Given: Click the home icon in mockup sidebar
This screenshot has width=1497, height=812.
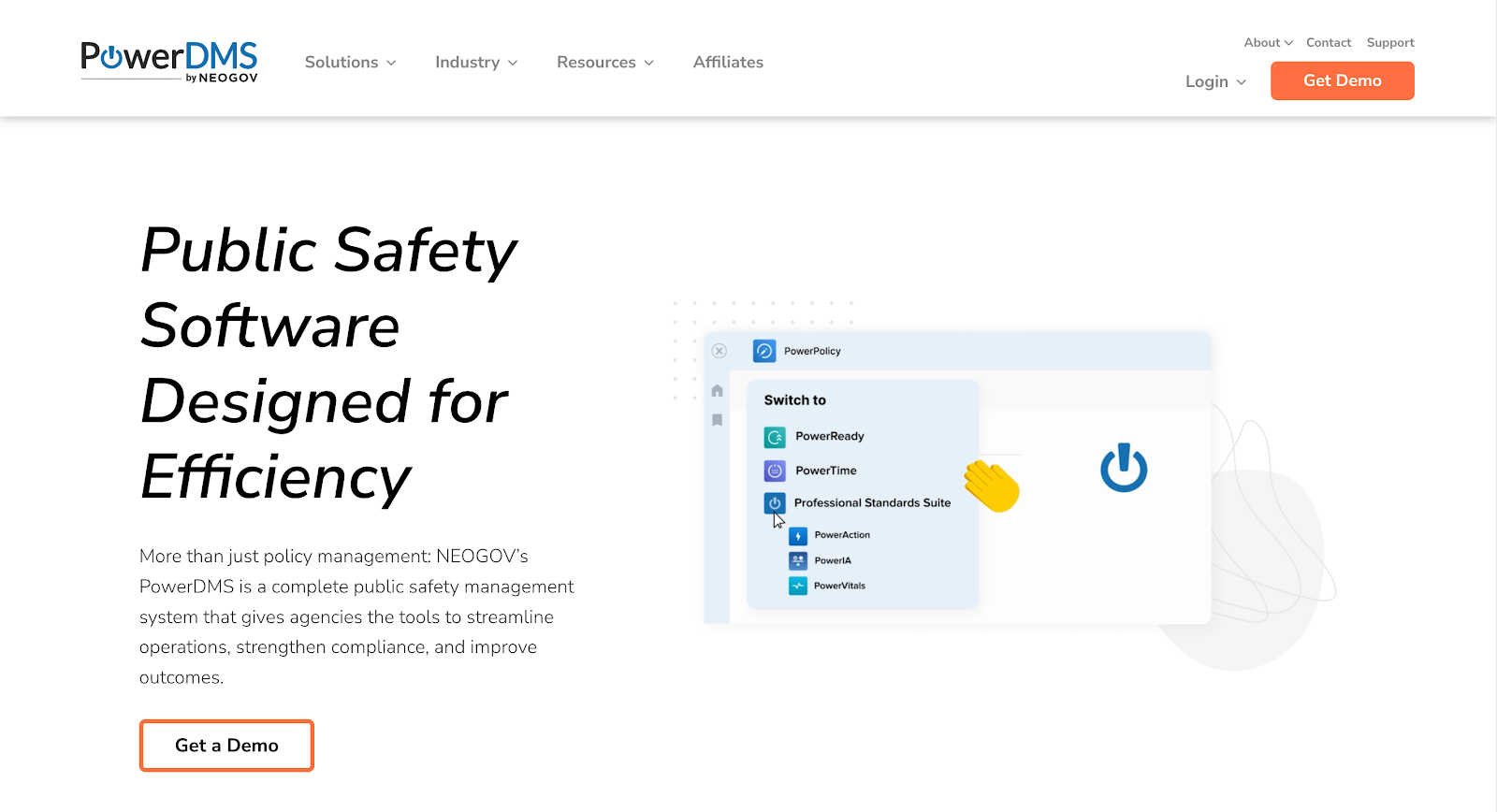Looking at the screenshot, I should [718, 391].
